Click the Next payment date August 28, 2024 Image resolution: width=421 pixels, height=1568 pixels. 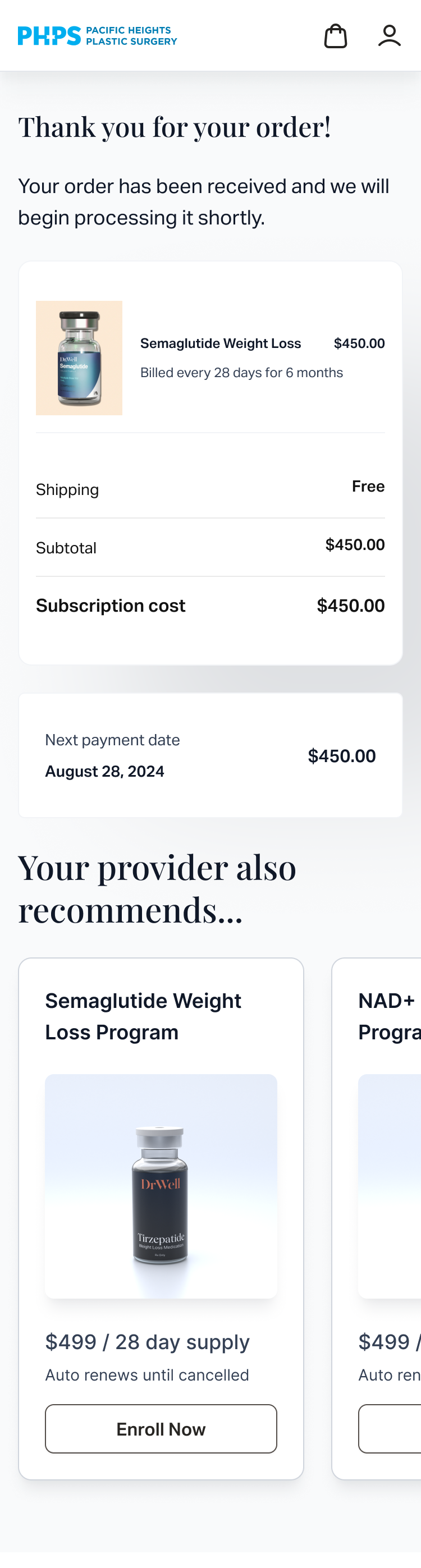coord(105,771)
